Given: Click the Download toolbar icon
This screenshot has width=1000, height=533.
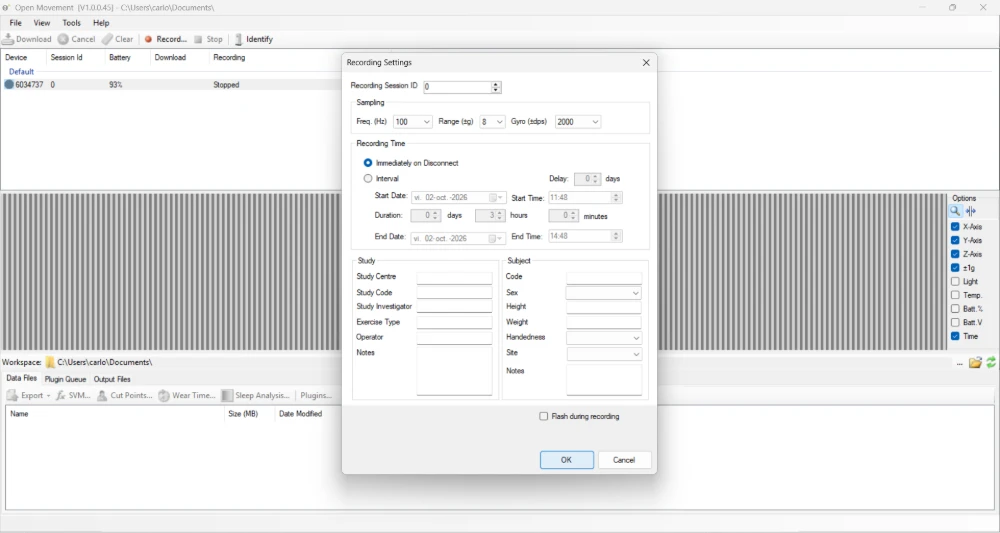Looking at the screenshot, I should pyautogui.click(x=8, y=39).
